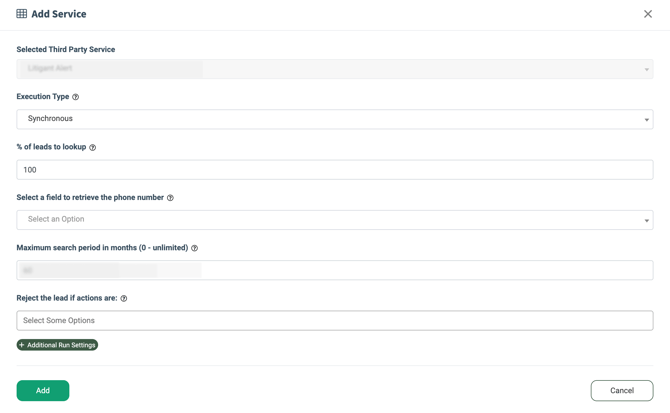Click the grid icon beside Add Service title

(22, 14)
